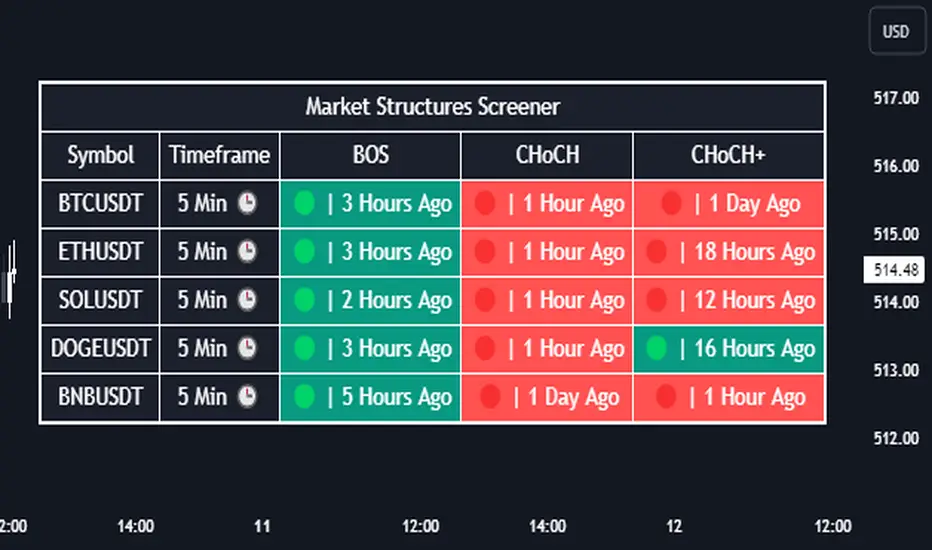Click the red dot in ETHUSDT CHoCH+ cell
932x550 pixels.
click(656, 252)
